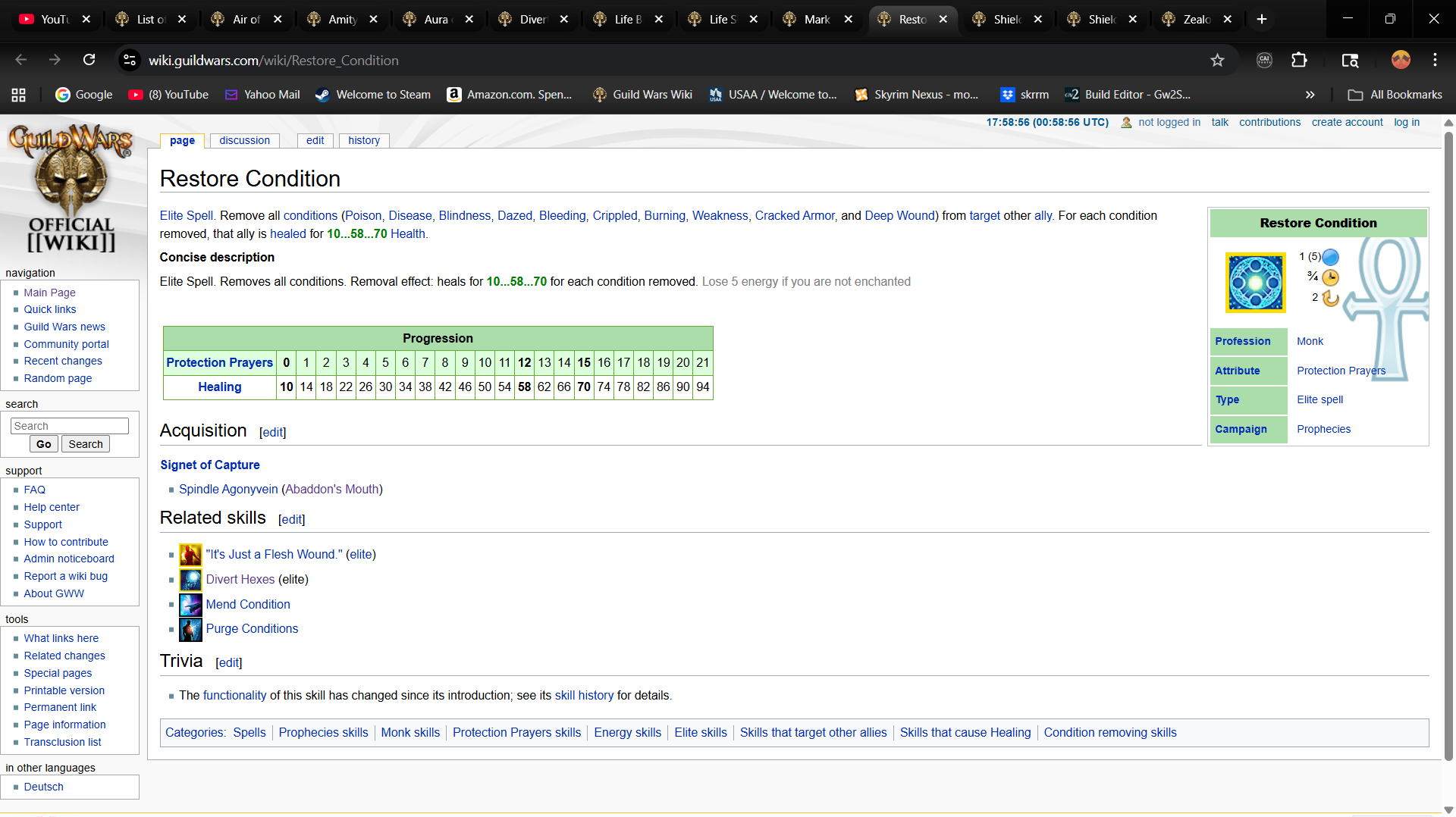Switch to the Air of browser tab
This screenshot has width=1456, height=817.
coord(246,19)
